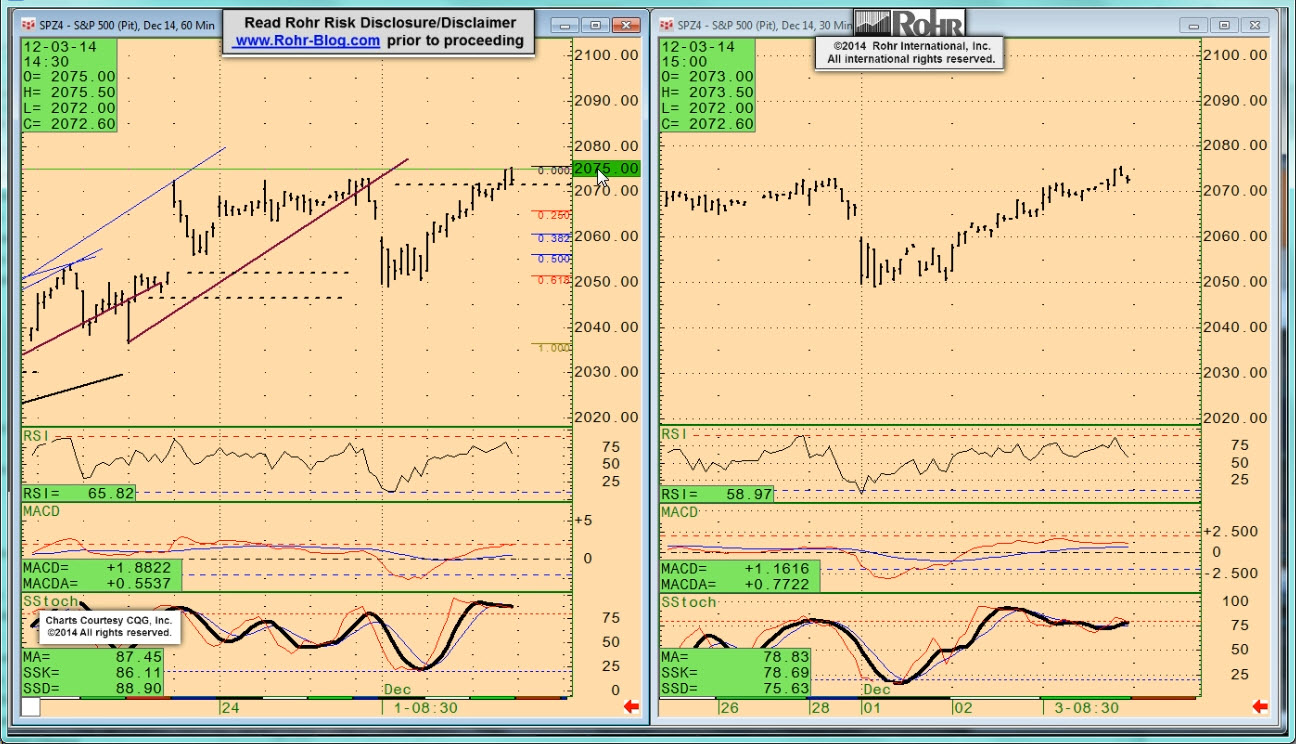Click the red arrow on the 60 Min chart
This screenshot has width=1296, height=744.
631,707
